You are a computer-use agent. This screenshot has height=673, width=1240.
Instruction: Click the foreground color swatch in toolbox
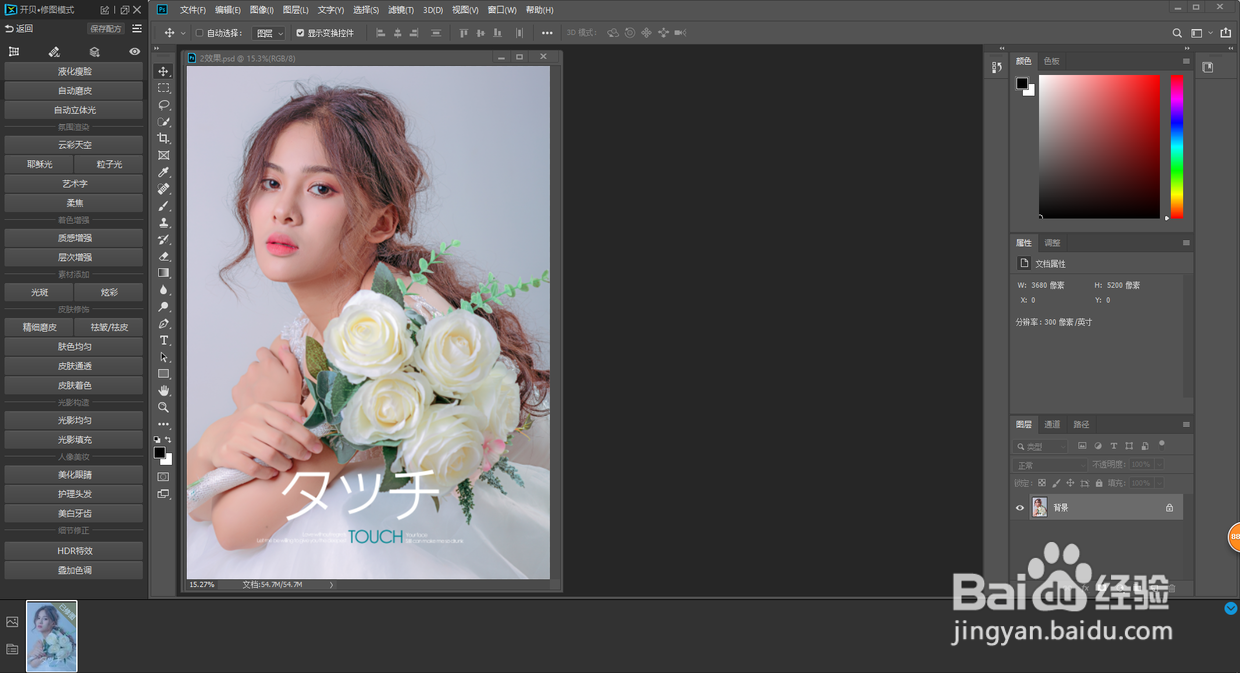159,453
